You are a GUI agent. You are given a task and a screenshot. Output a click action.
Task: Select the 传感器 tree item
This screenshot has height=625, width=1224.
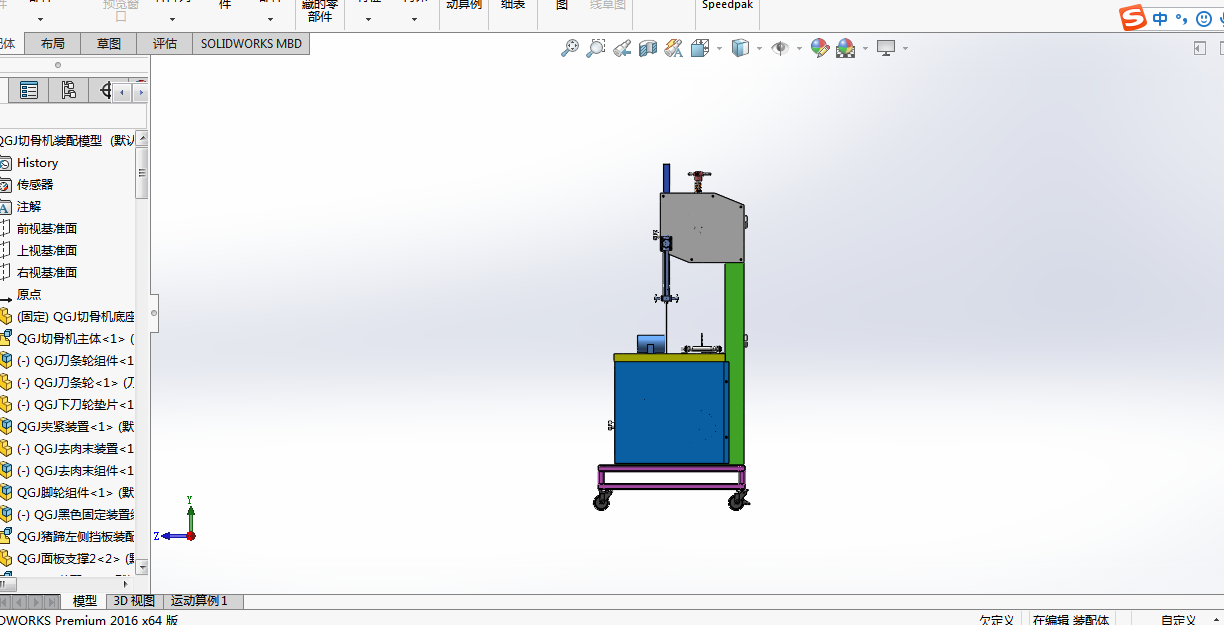coord(35,185)
